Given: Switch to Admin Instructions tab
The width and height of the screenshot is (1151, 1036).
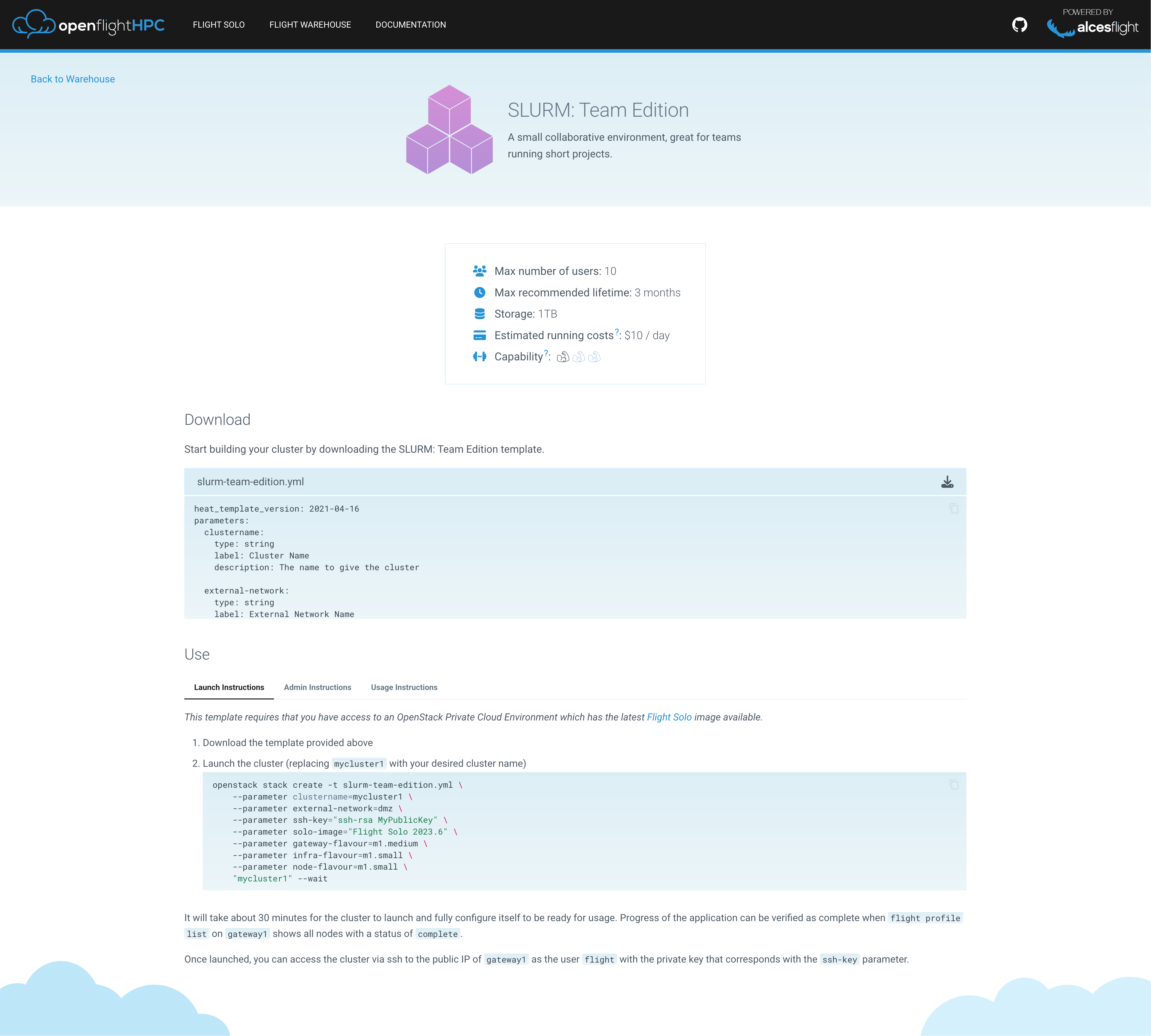Looking at the screenshot, I should 317,687.
